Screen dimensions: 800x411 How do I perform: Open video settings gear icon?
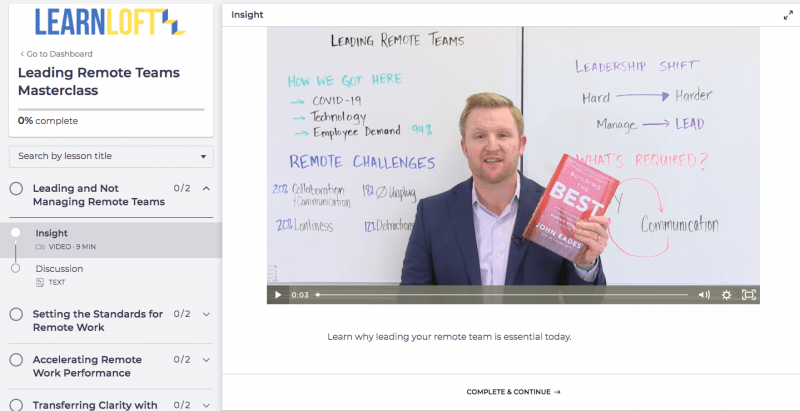[x=727, y=295]
